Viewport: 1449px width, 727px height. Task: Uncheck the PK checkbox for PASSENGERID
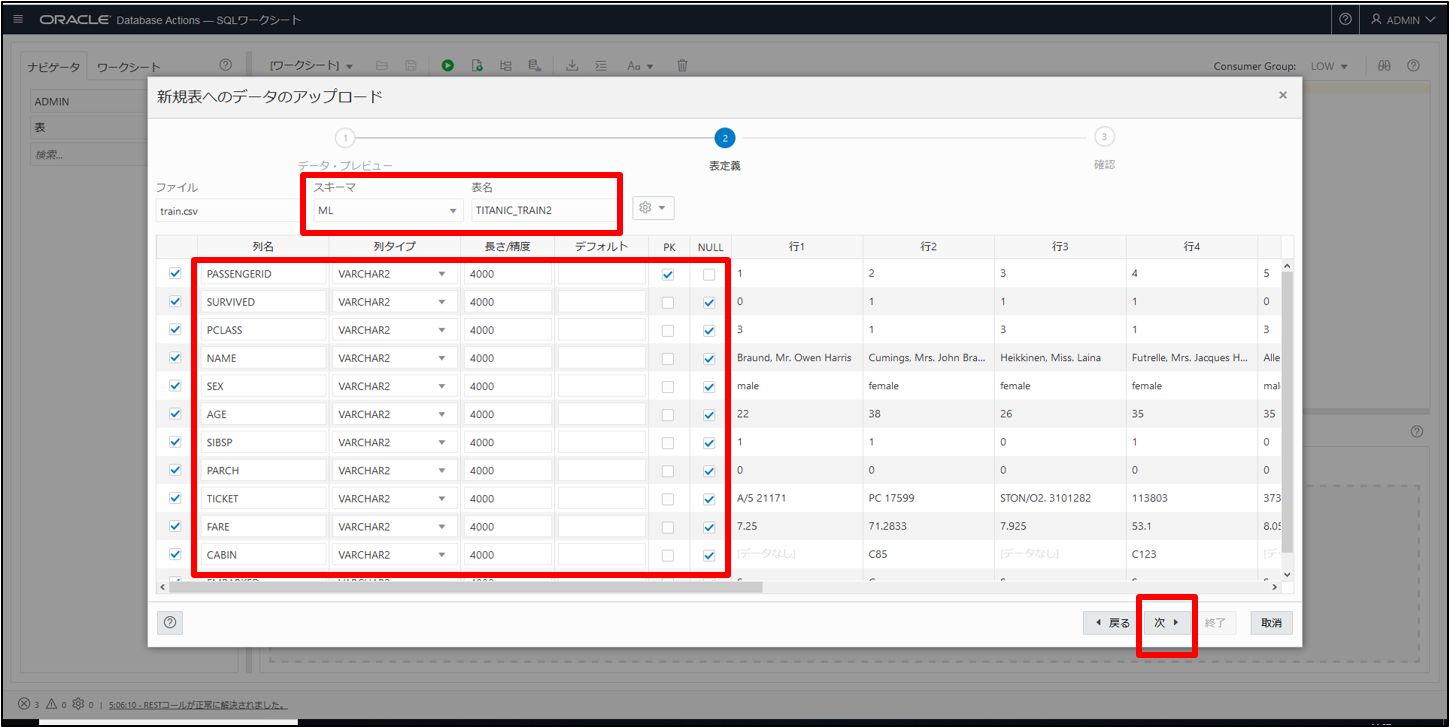pos(668,274)
